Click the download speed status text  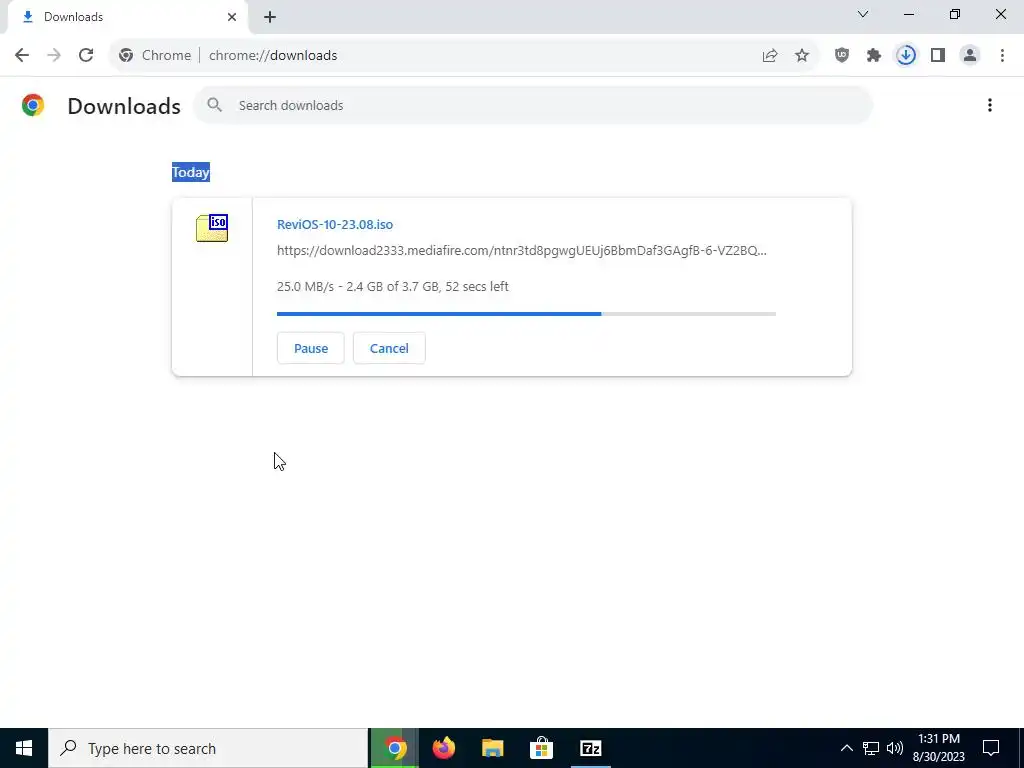coord(392,286)
